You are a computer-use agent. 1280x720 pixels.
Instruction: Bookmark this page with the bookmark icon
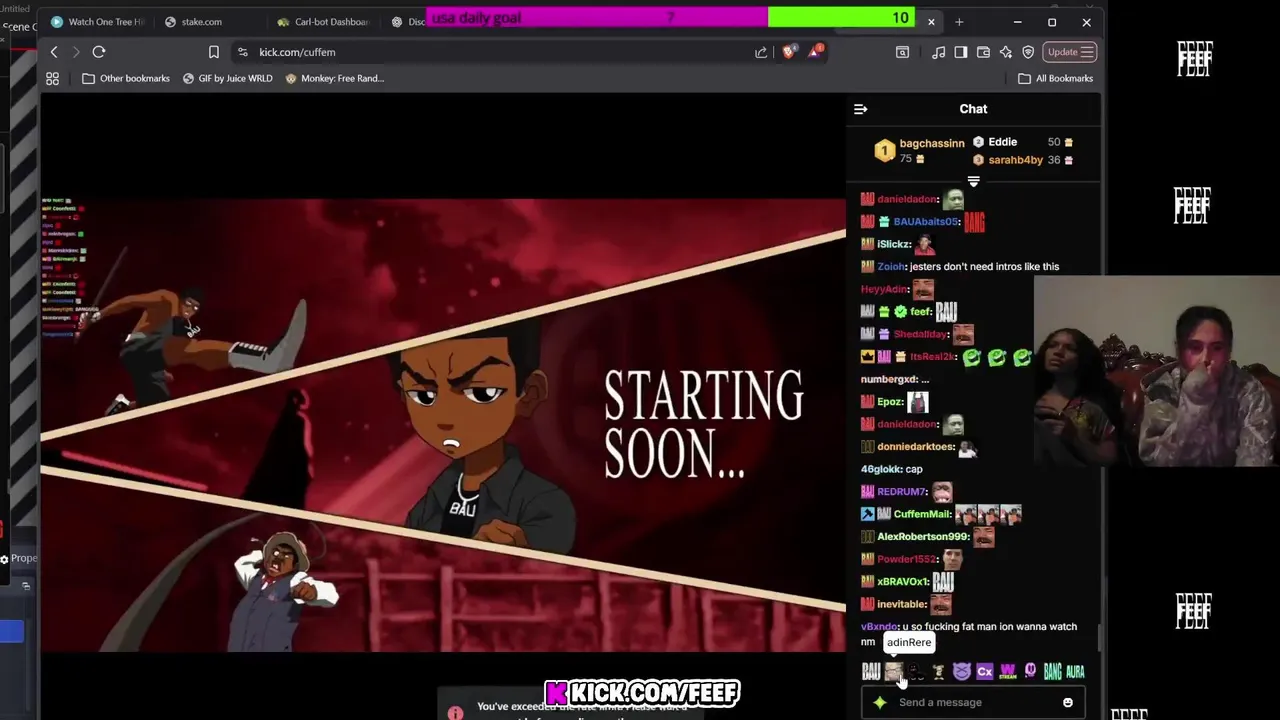tap(213, 52)
